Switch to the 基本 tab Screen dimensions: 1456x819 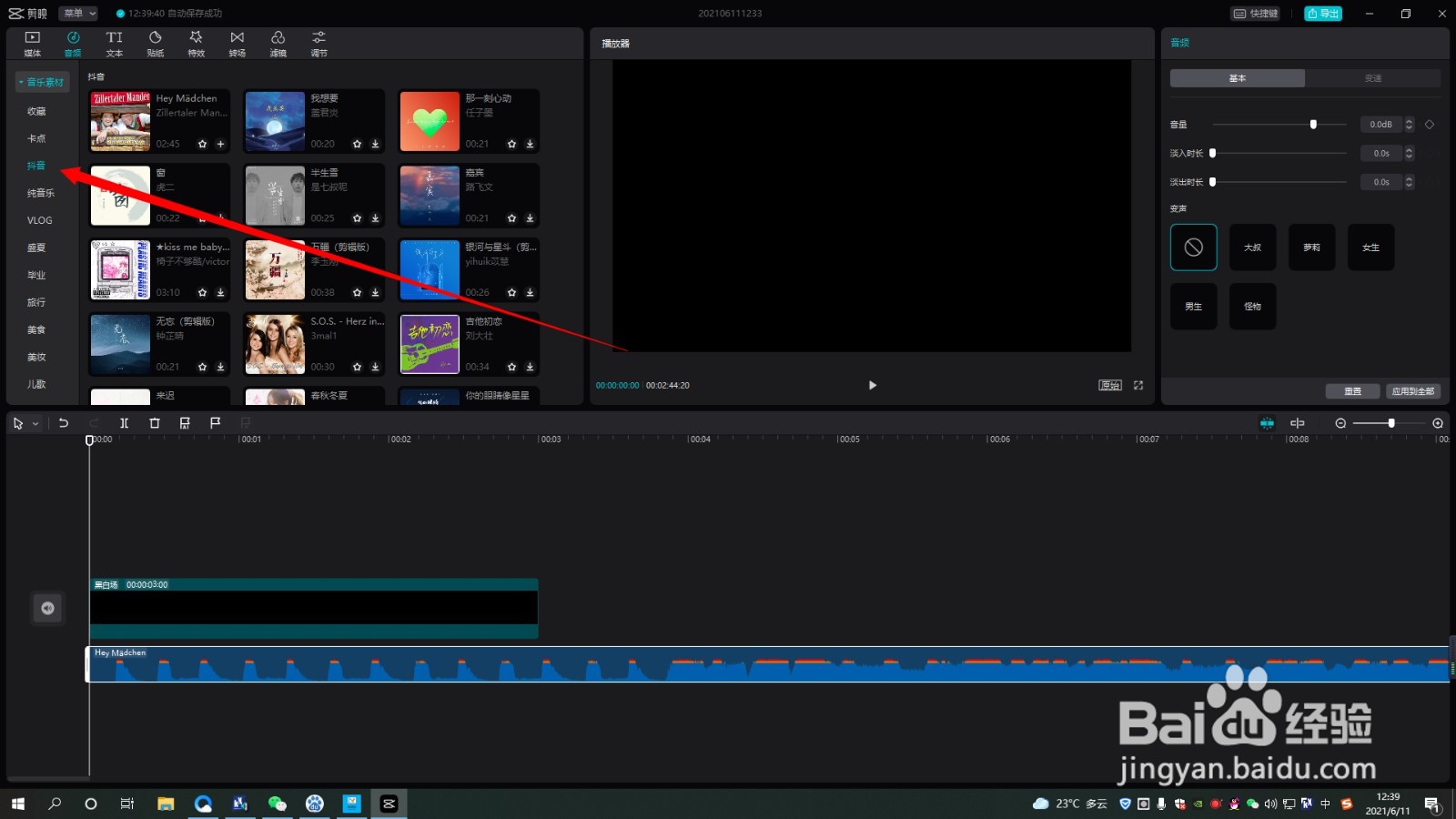point(1238,78)
